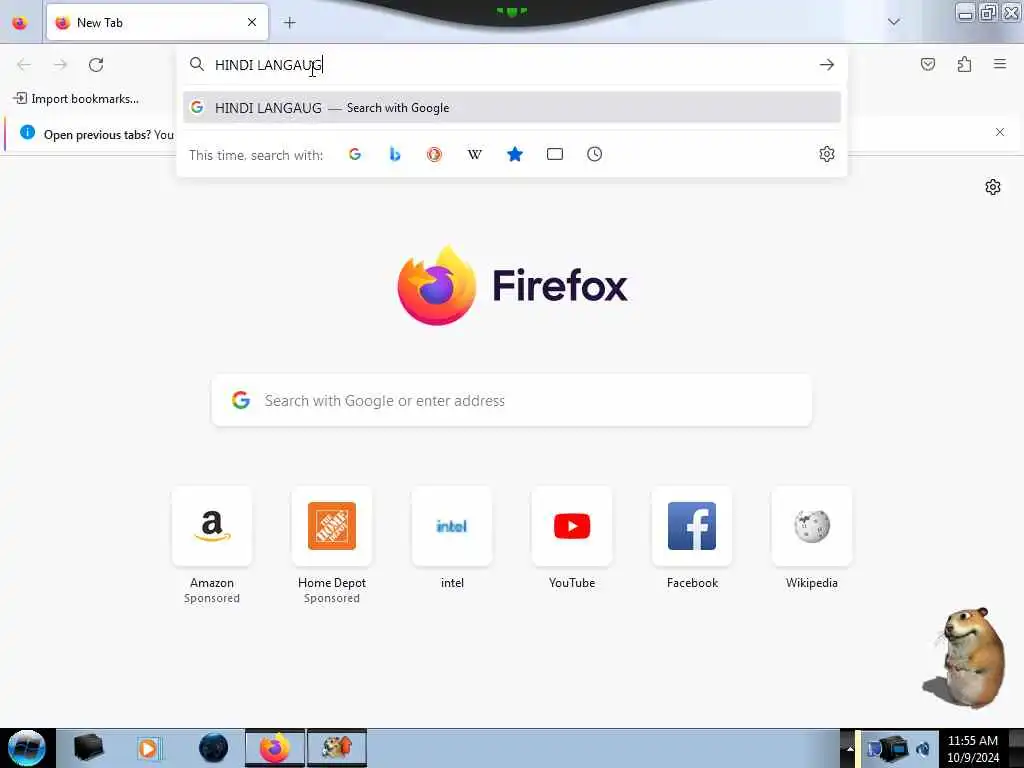Launch the media player taskbar icon
The height and width of the screenshot is (768, 1024).
tap(148, 748)
